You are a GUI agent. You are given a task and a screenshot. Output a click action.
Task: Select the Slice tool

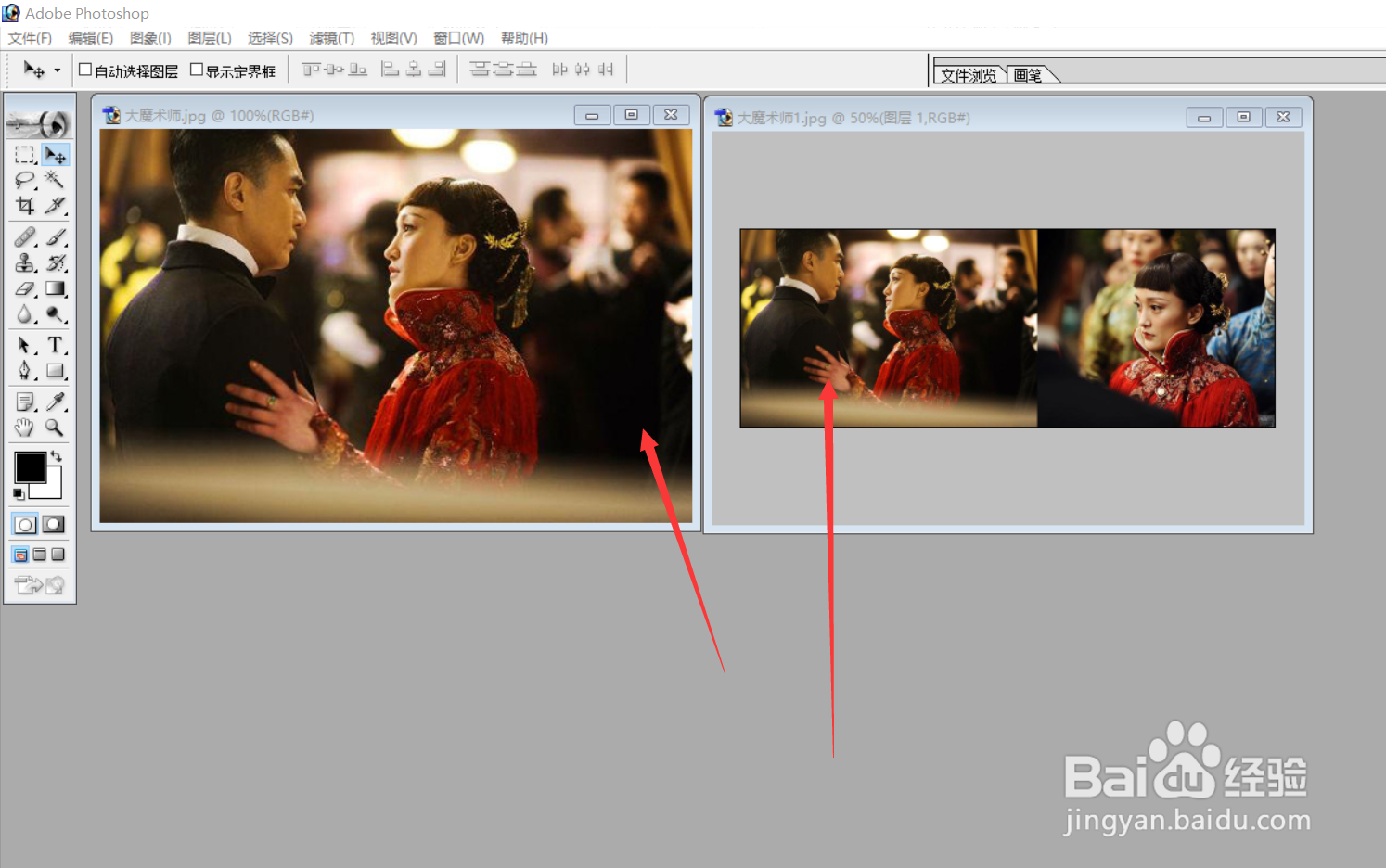click(x=55, y=205)
